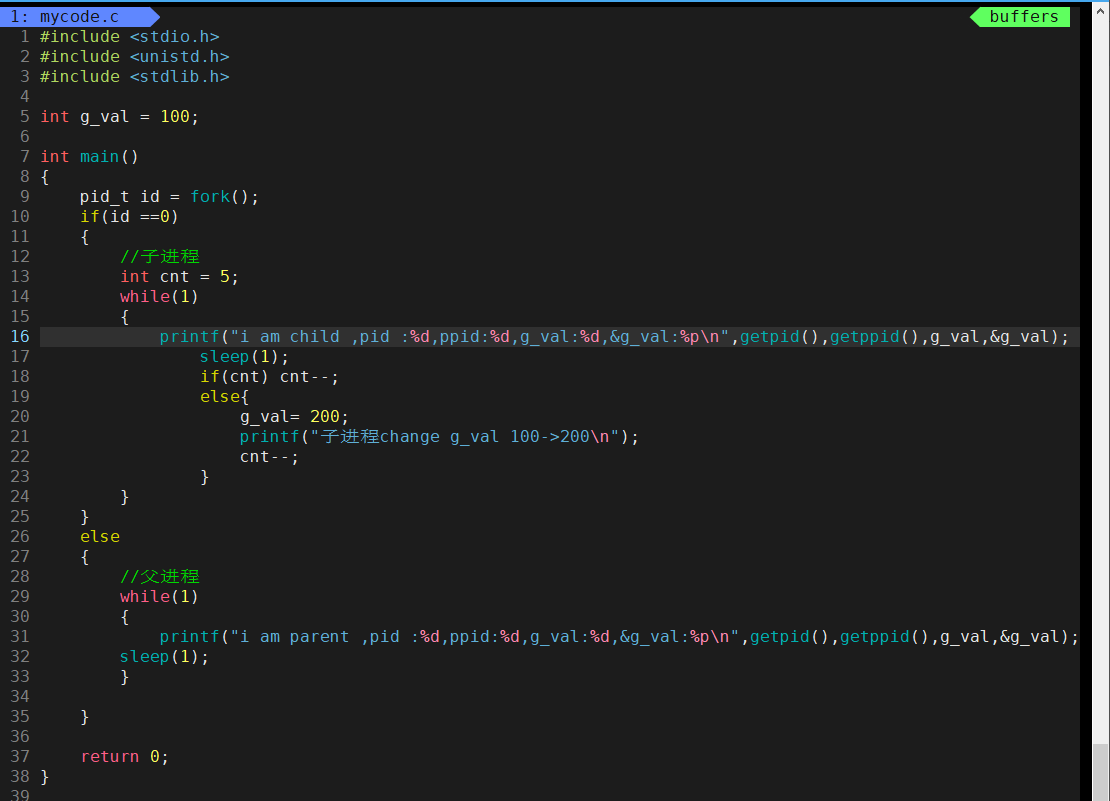The width and height of the screenshot is (1110, 801).
Task: Click on 'int cnt = 5;' line
Action: (179, 277)
